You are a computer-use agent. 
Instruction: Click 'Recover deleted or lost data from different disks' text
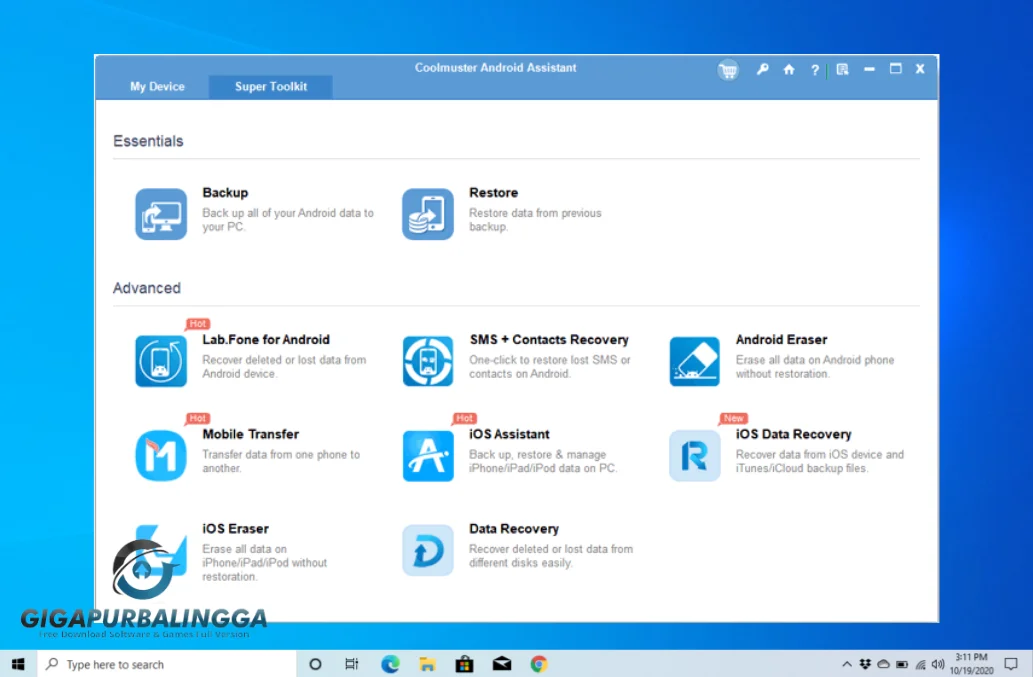point(551,556)
